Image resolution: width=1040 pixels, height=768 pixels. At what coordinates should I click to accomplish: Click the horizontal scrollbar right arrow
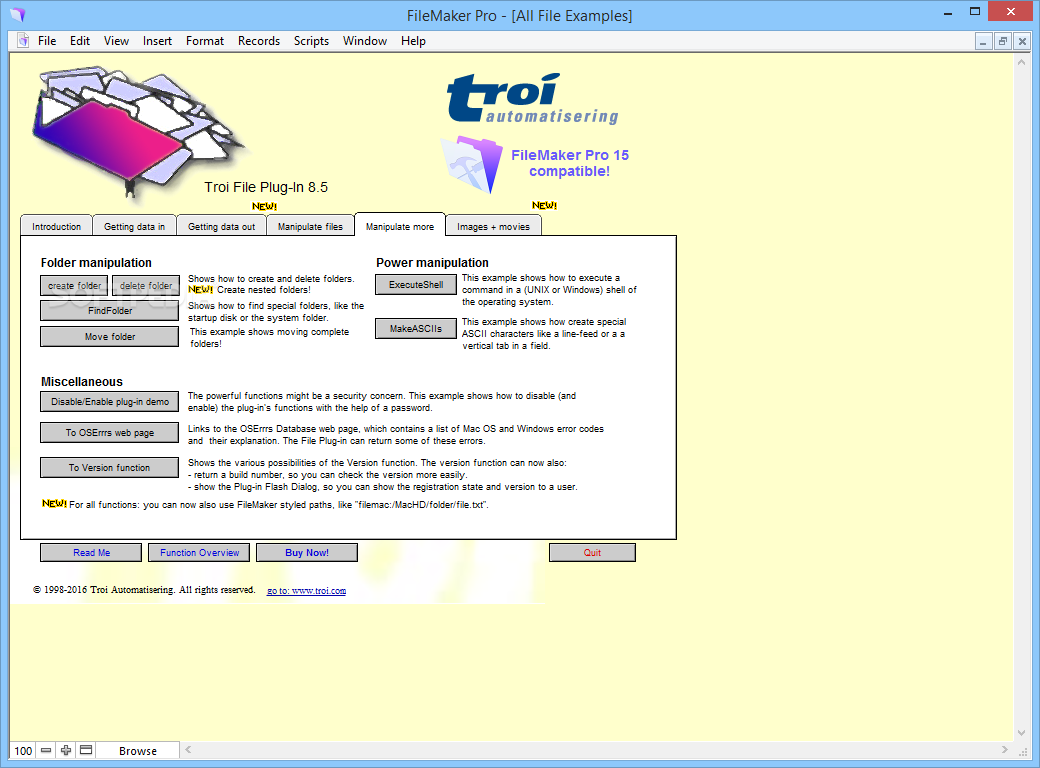tap(1004, 749)
